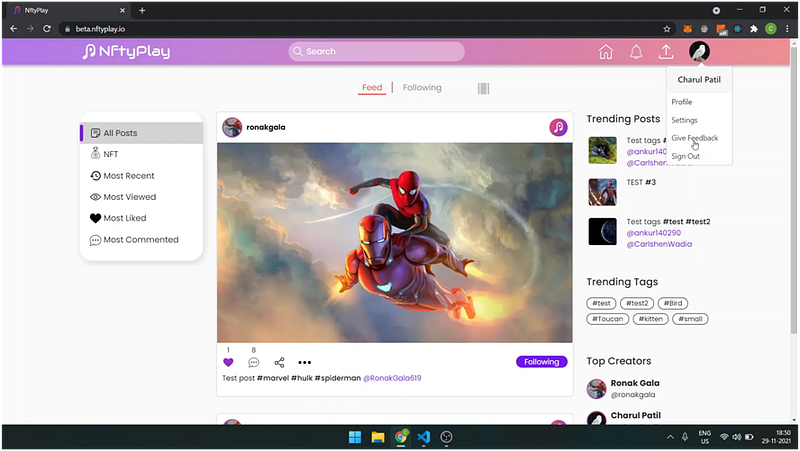Open the Spider-Man Iron Man post image
This screenshot has height=451, width=800.
pos(394,242)
